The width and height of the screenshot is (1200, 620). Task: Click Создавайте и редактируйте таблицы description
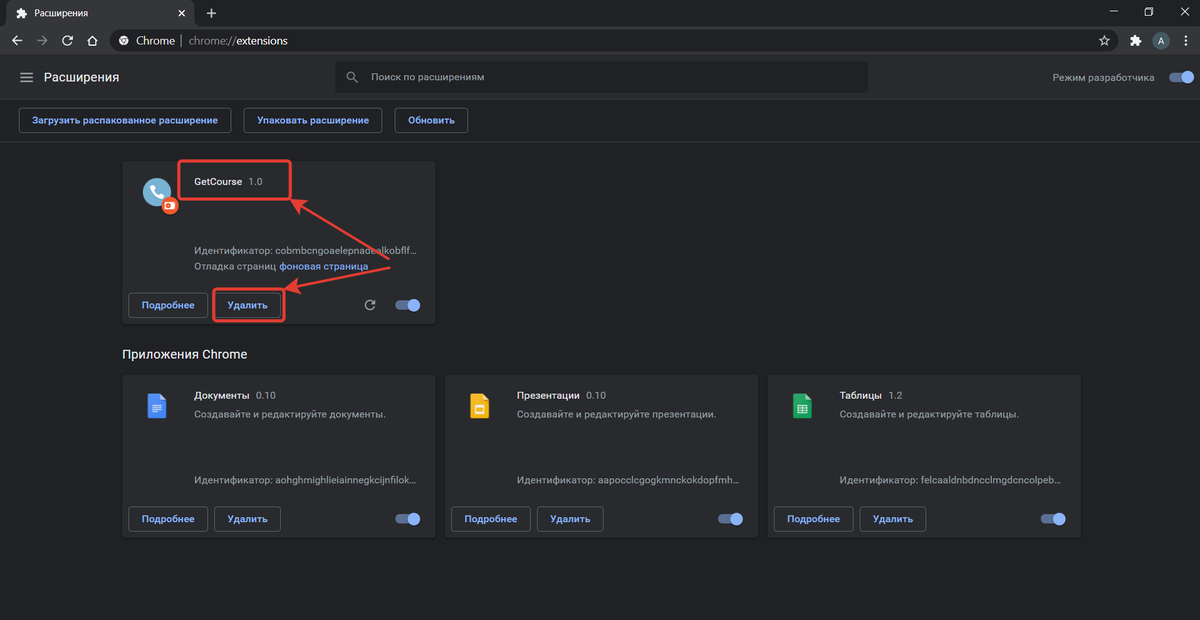(x=929, y=413)
